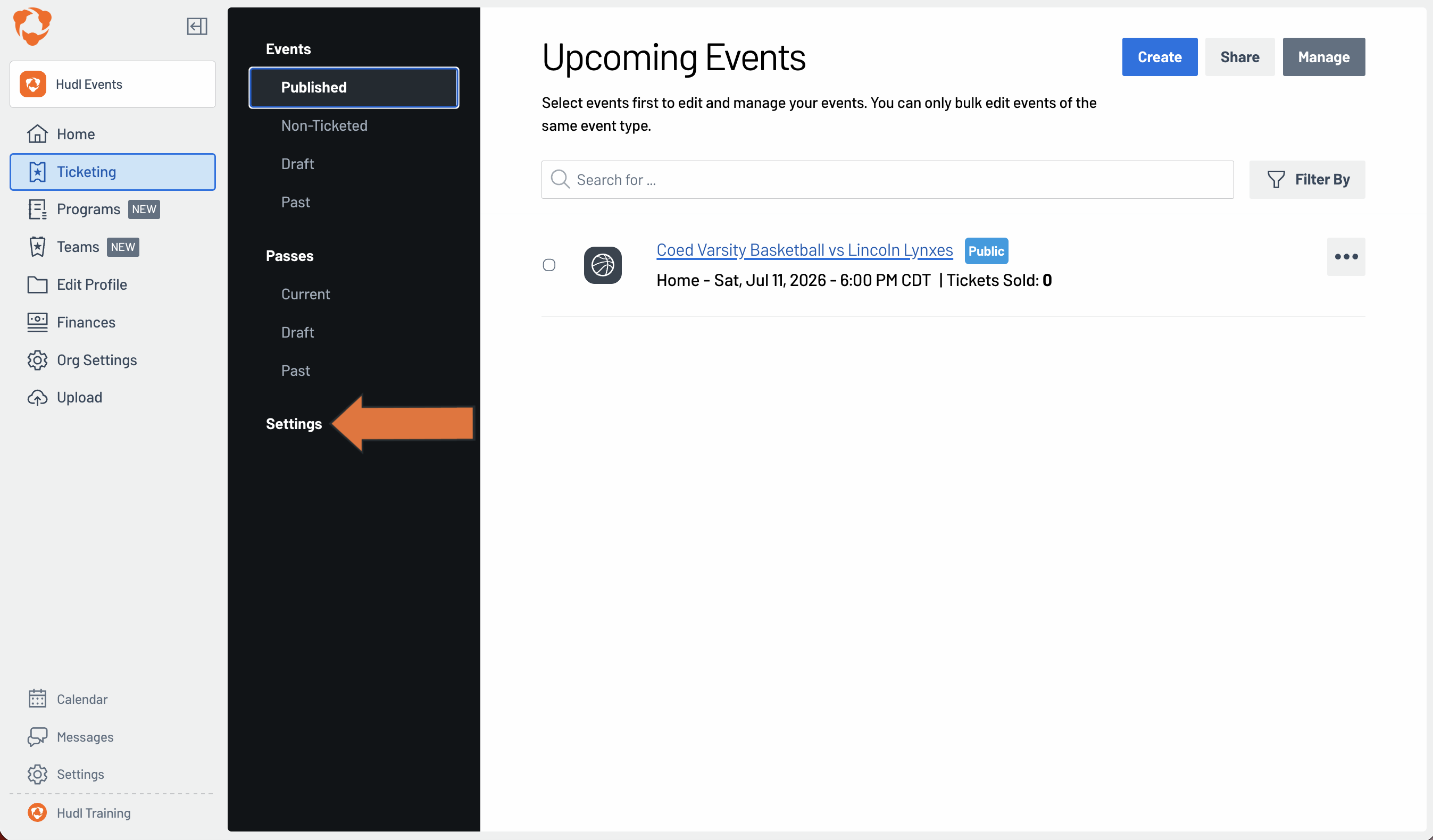Click the Edit Profile folder icon
The height and width of the screenshot is (840, 1433).
pos(38,285)
